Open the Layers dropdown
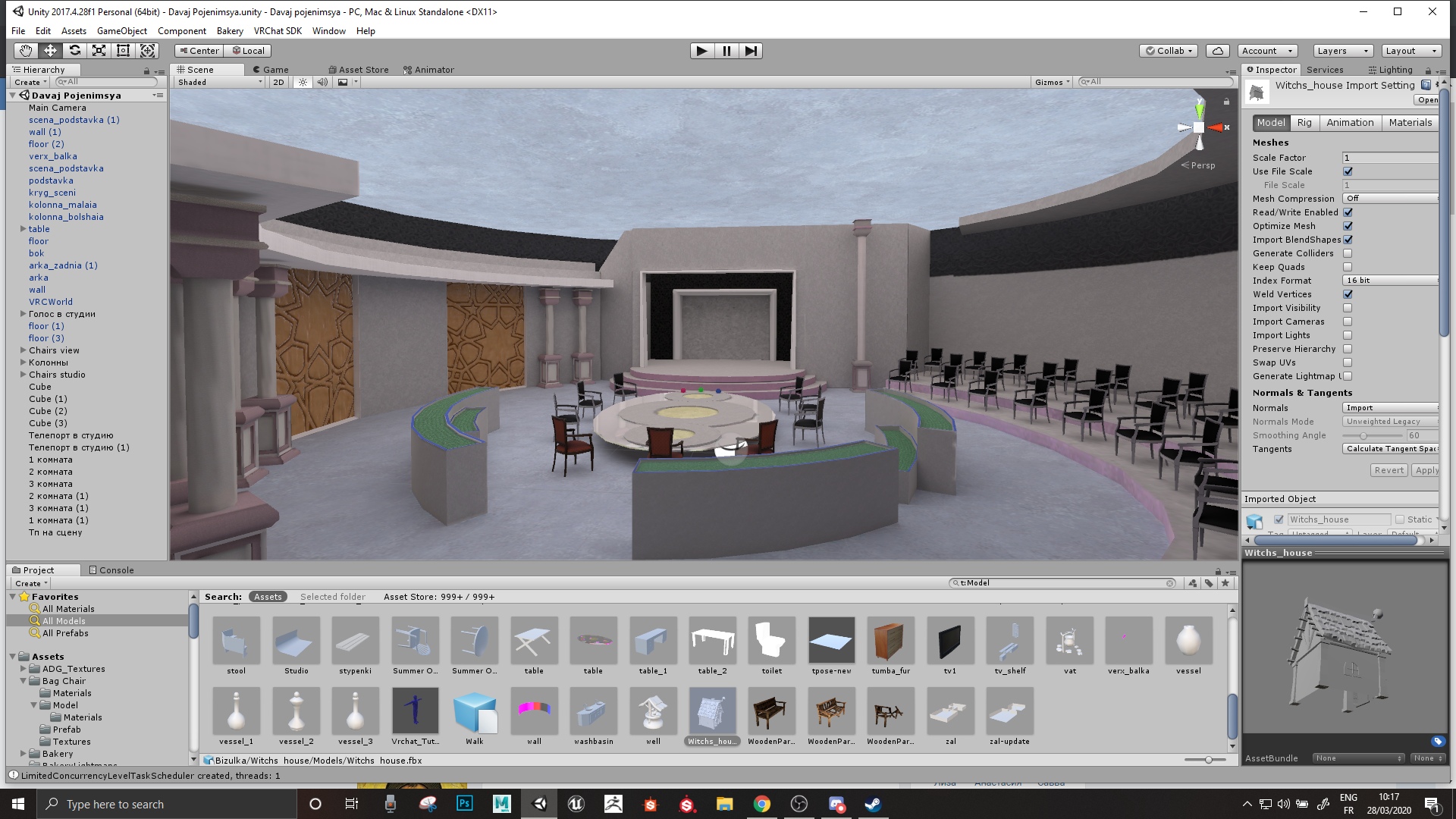Image resolution: width=1456 pixels, height=819 pixels. tap(1341, 51)
